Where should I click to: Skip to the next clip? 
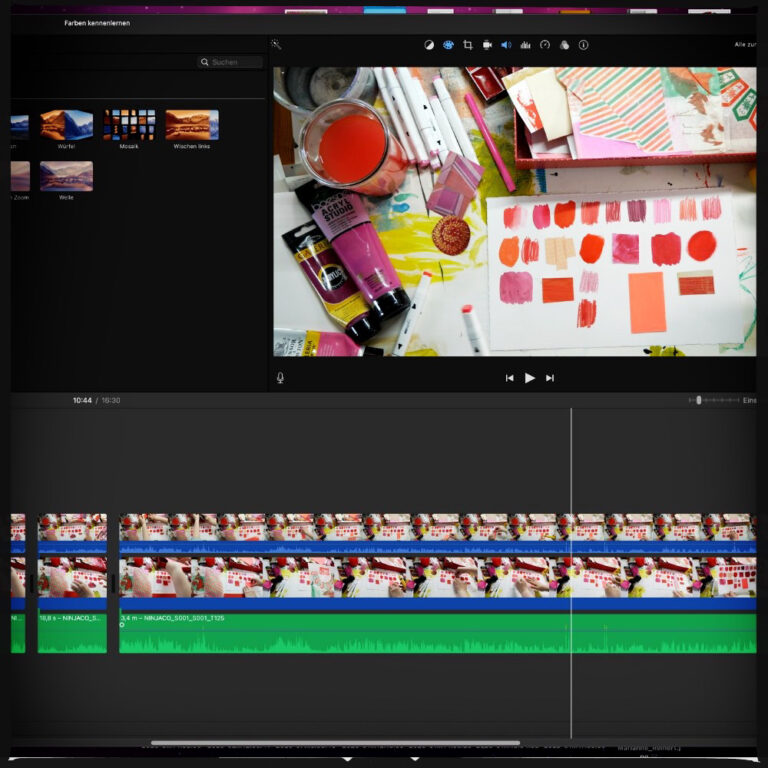pos(550,378)
